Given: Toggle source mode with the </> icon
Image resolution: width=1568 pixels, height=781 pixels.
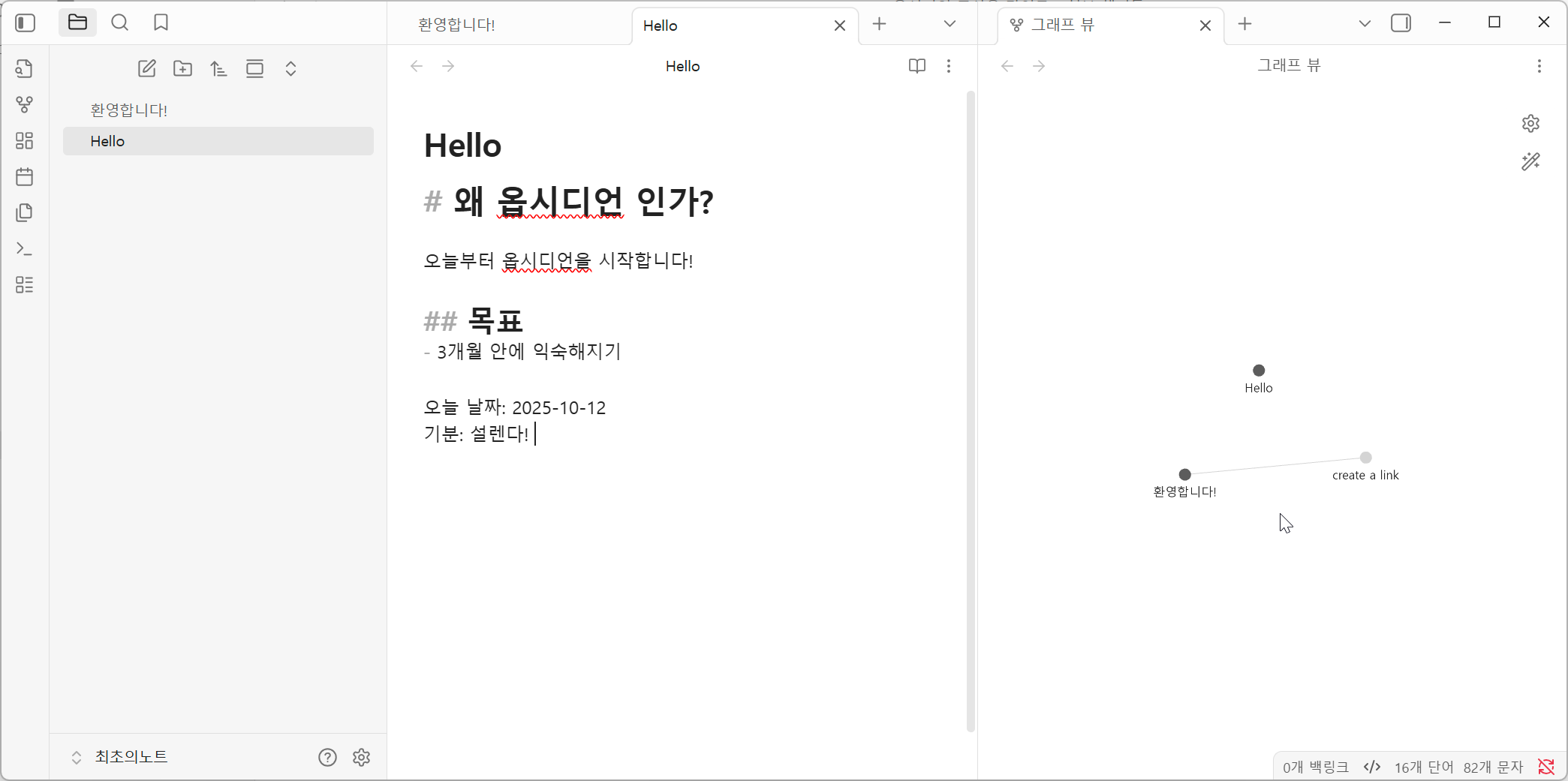Looking at the screenshot, I should click(x=1373, y=766).
